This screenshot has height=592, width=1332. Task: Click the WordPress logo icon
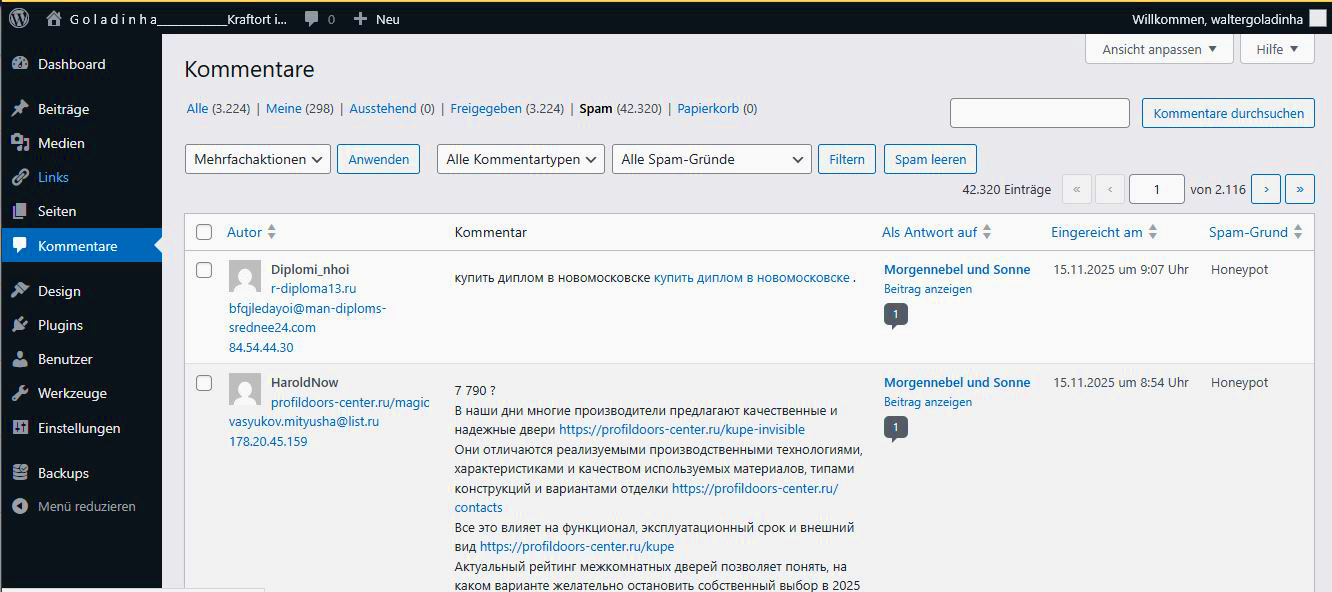click(19, 18)
